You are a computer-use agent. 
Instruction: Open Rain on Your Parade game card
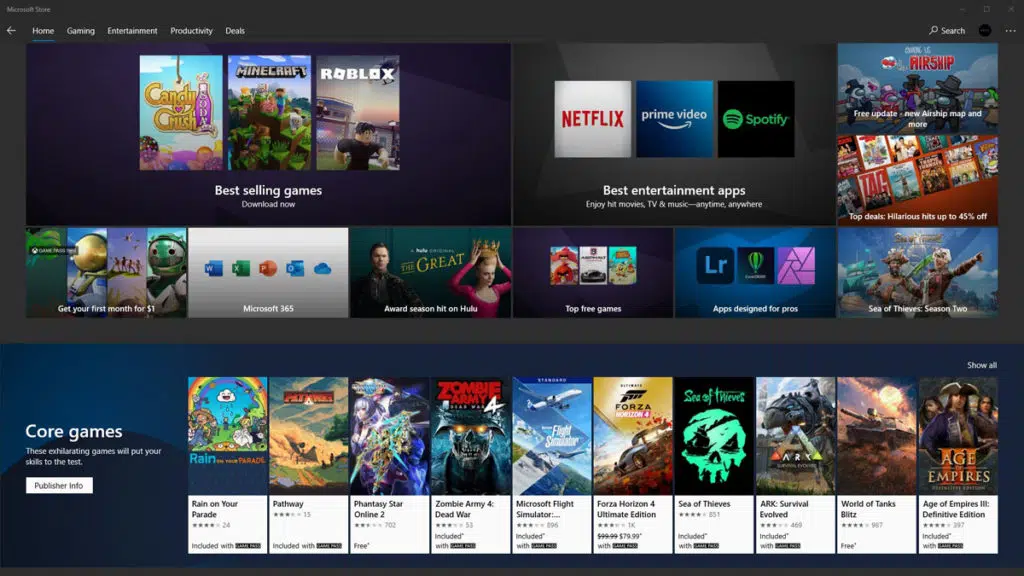coord(227,465)
